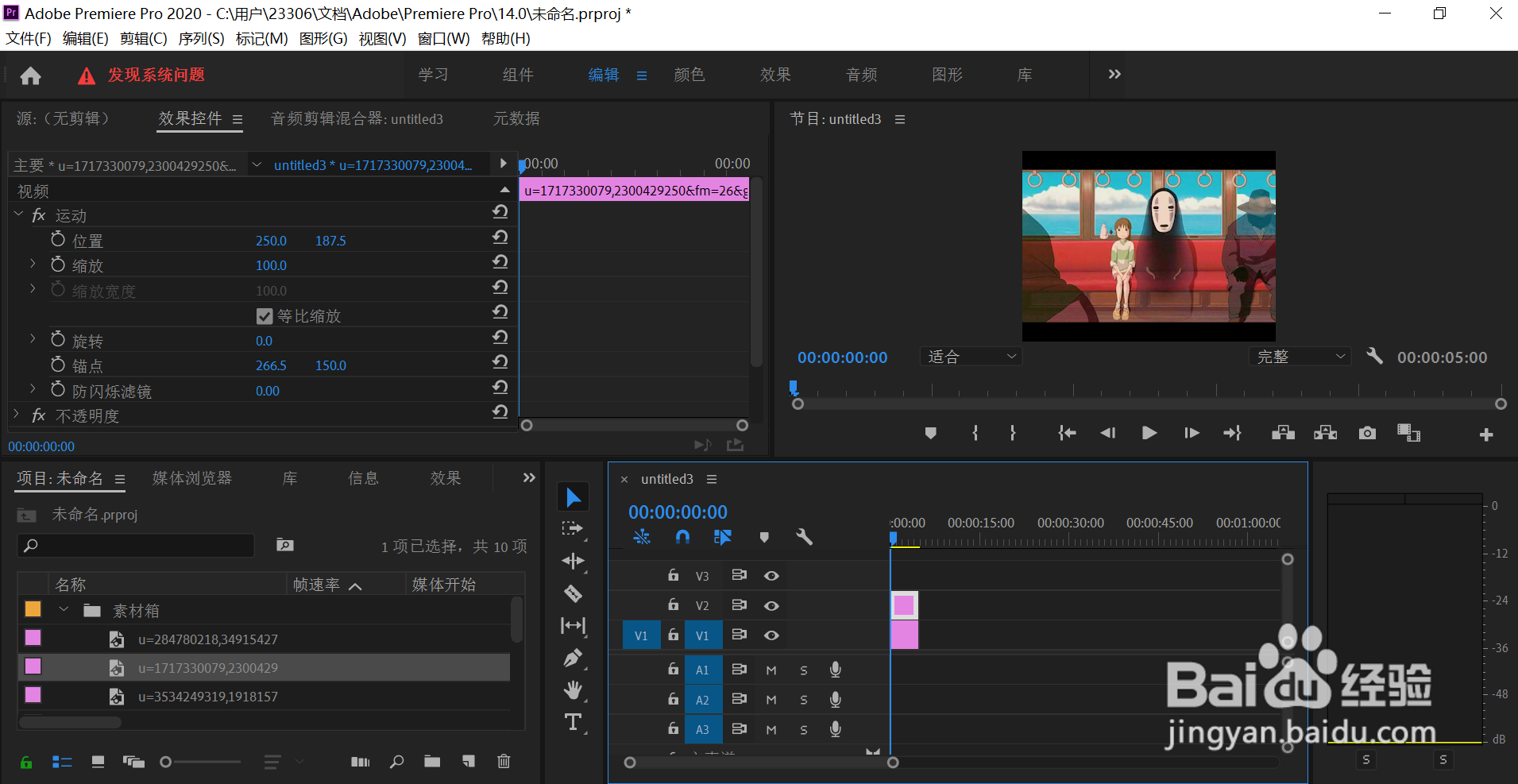Select the Selection tool arrow
The height and width of the screenshot is (784, 1518).
pyautogui.click(x=573, y=497)
